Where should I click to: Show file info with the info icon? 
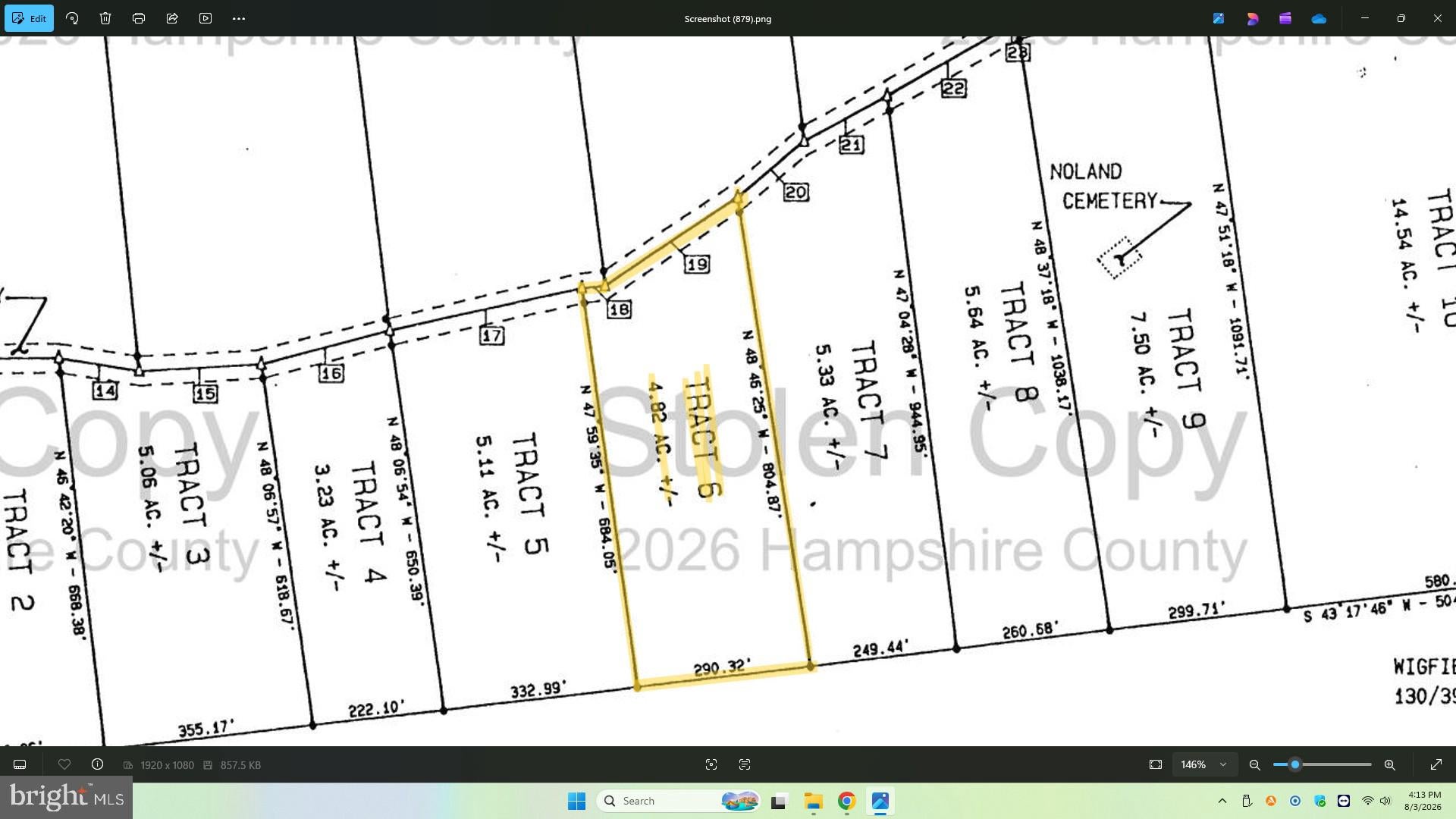pyautogui.click(x=97, y=764)
